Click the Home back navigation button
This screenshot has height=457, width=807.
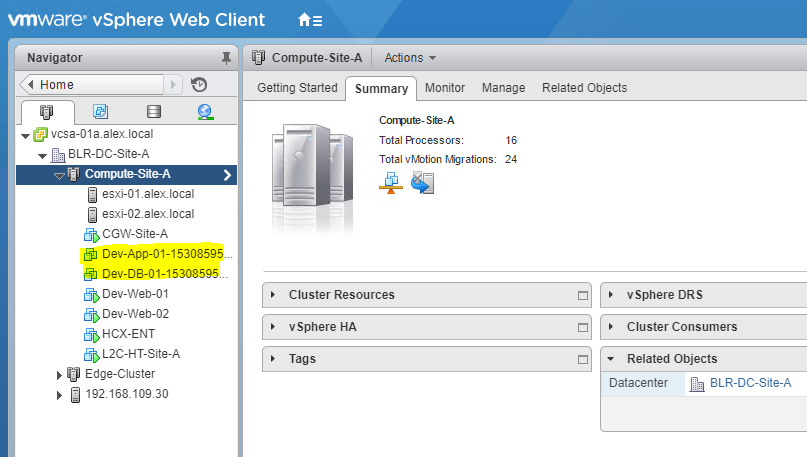(x=30, y=85)
